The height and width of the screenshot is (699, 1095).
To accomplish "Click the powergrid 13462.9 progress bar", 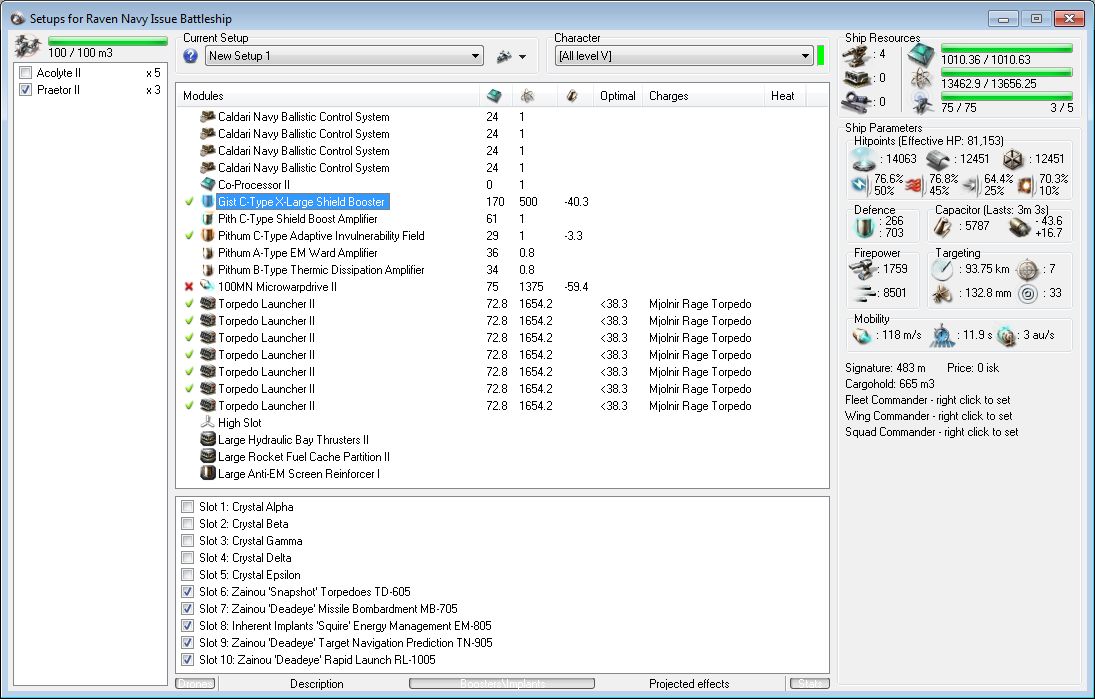I will pyautogui.click(x=1006, y=73).
